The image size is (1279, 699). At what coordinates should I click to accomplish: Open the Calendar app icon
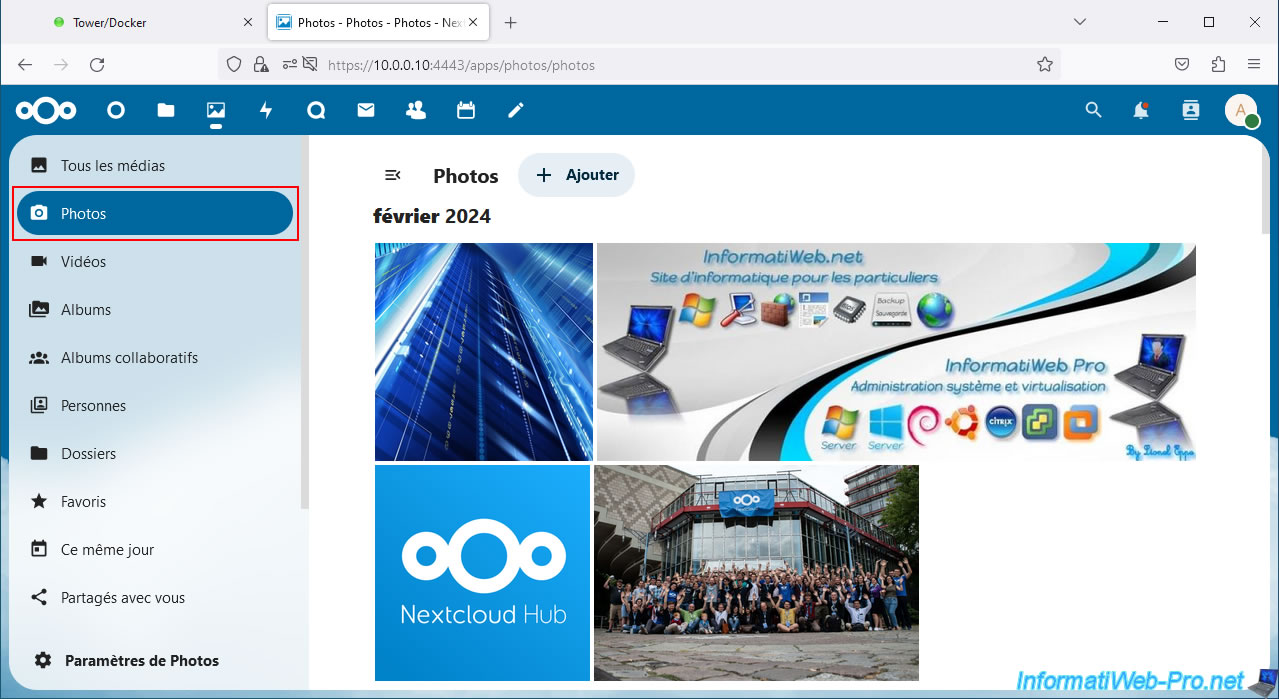pos(466,111)
